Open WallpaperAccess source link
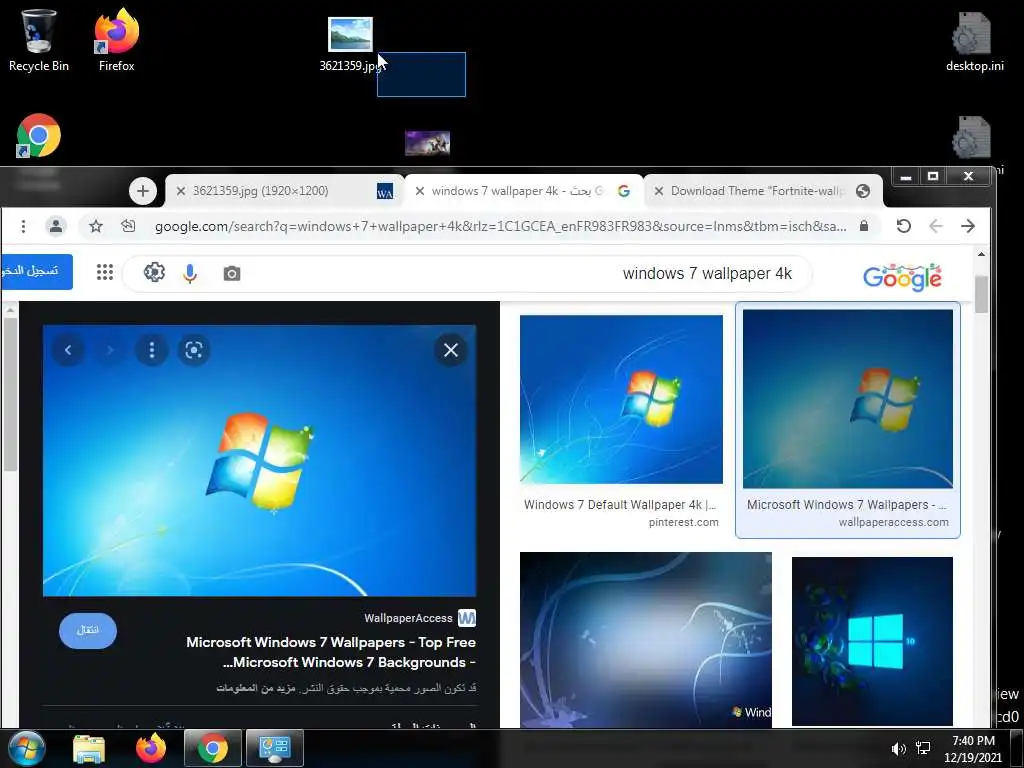The height and width of the screenshot is (768, 1024). coord(421,618)
